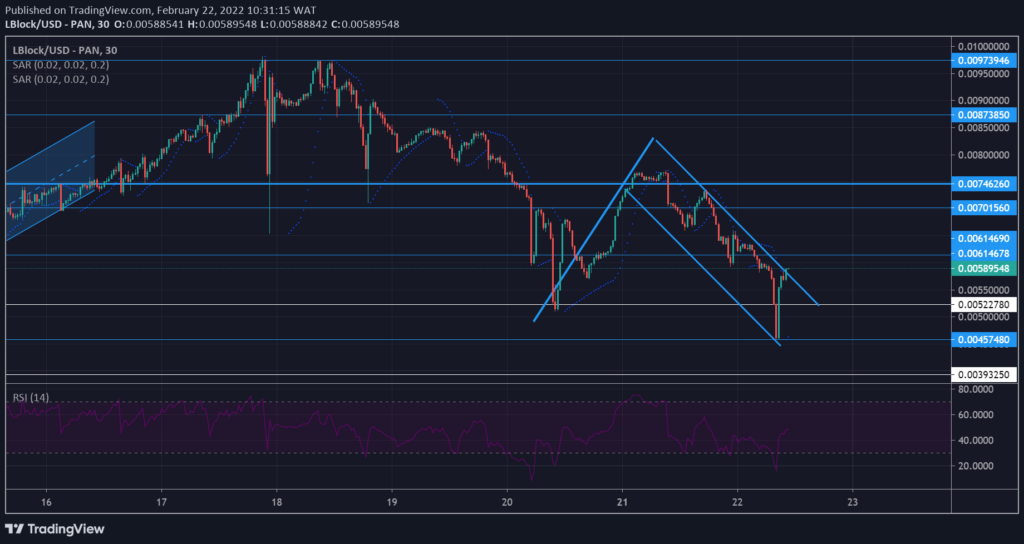Viewport: 1024px width, 544px height.
Task: Click the 0.00900000 price scale value
Action: (x=984, y=101)
